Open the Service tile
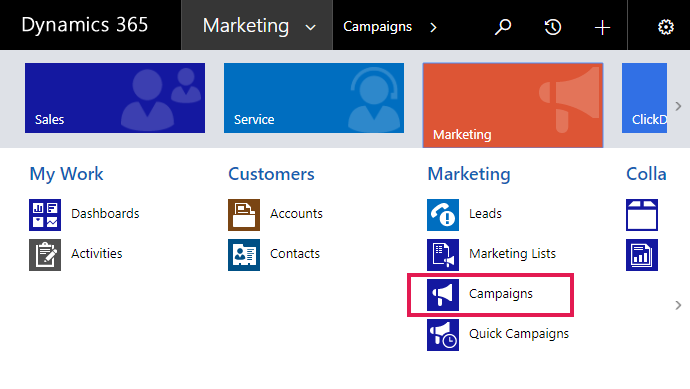Screen dimensions: 690x389 click(x=314, y=98)
